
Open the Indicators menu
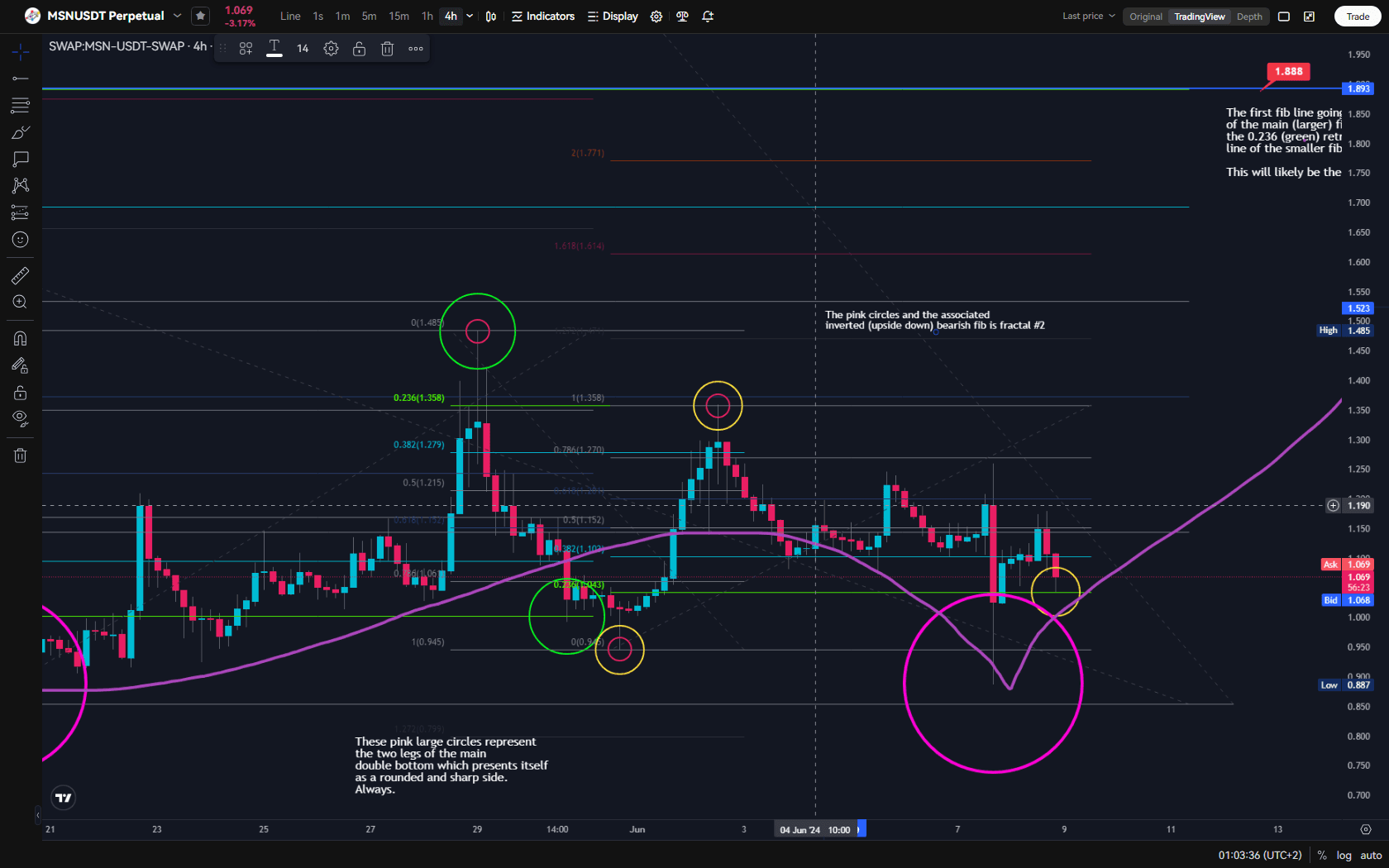click(x=543, y=16)
